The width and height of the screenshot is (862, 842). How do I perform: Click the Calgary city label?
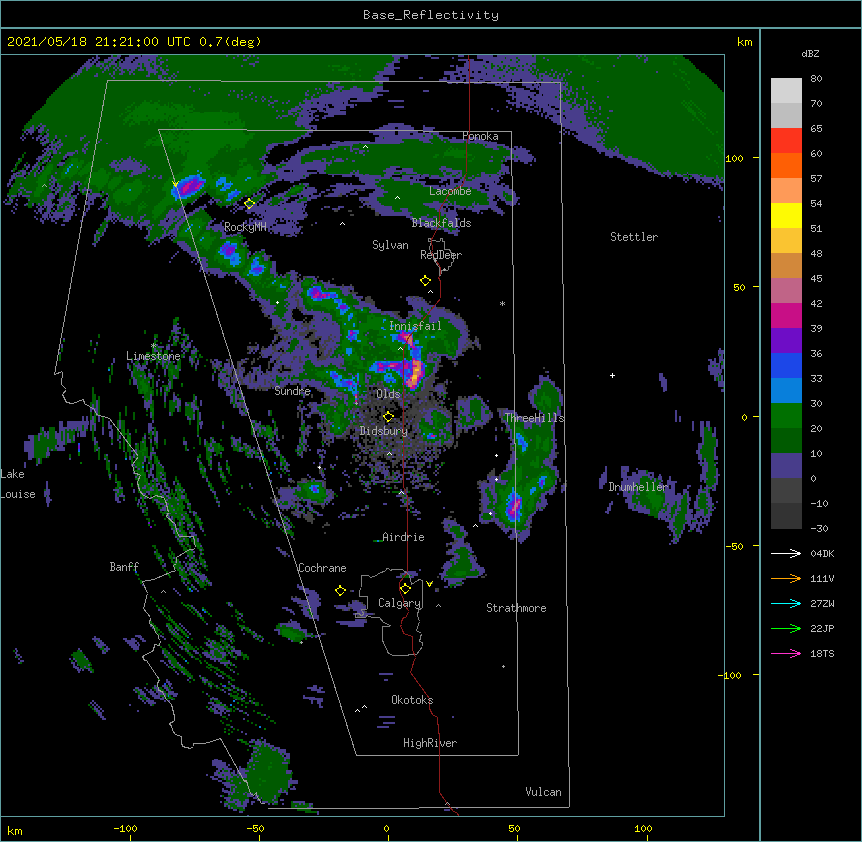pyautogui.click(x=400, y=603)
